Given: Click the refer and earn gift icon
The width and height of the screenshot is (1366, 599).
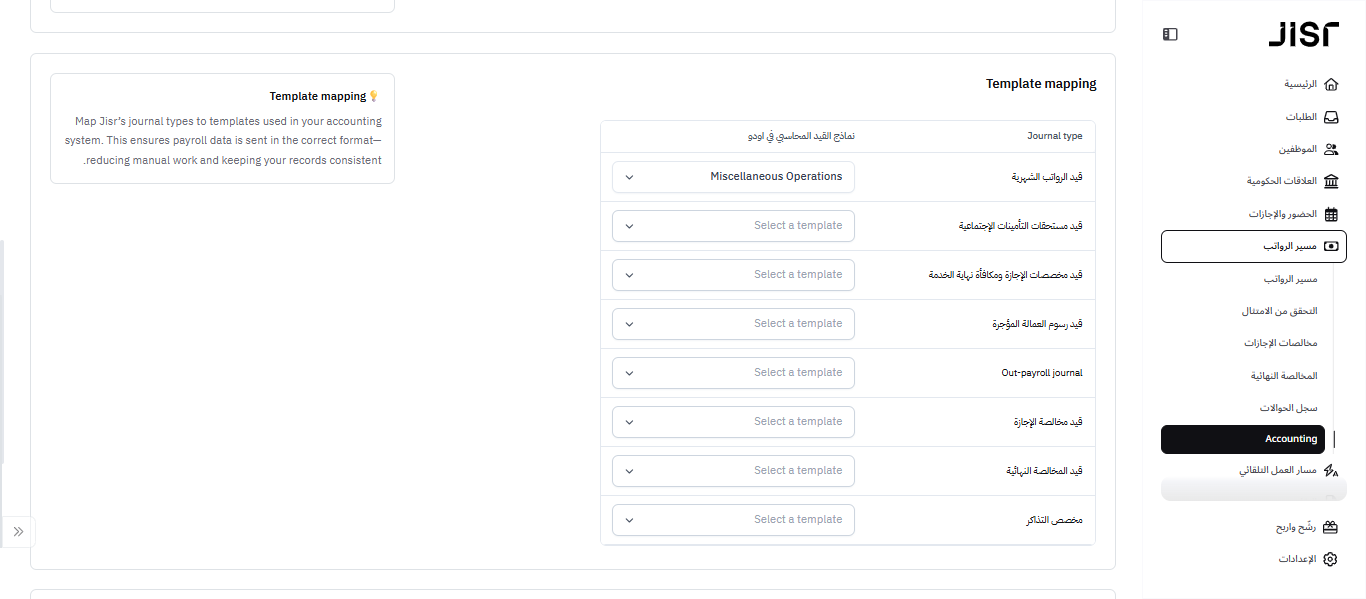Looking at the screenshot, I should pyautogui.click(x=1330, y=527).
